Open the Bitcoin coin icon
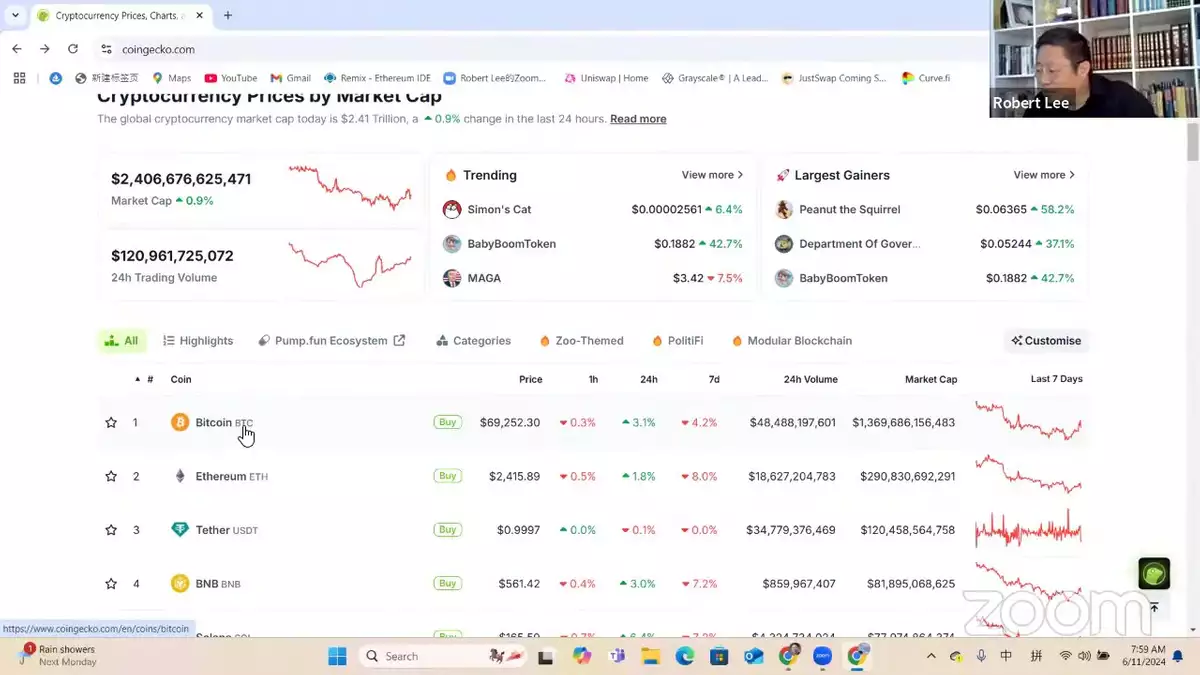Screen dimensions: 1200x675 pos(180,423)
